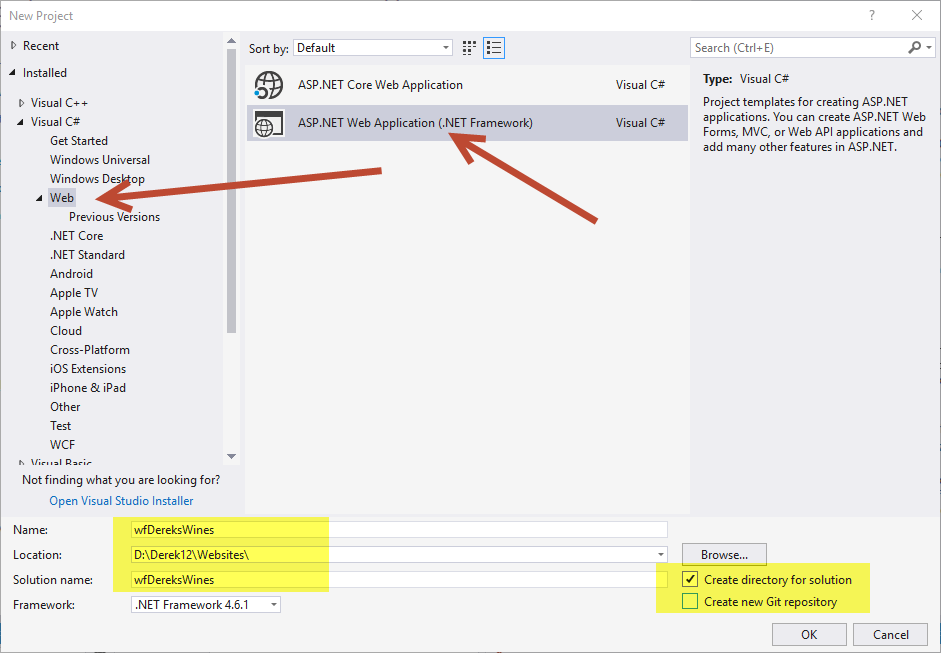Check Create new Git repository
This screenshot has height=653, width=941.
point(690,601)
